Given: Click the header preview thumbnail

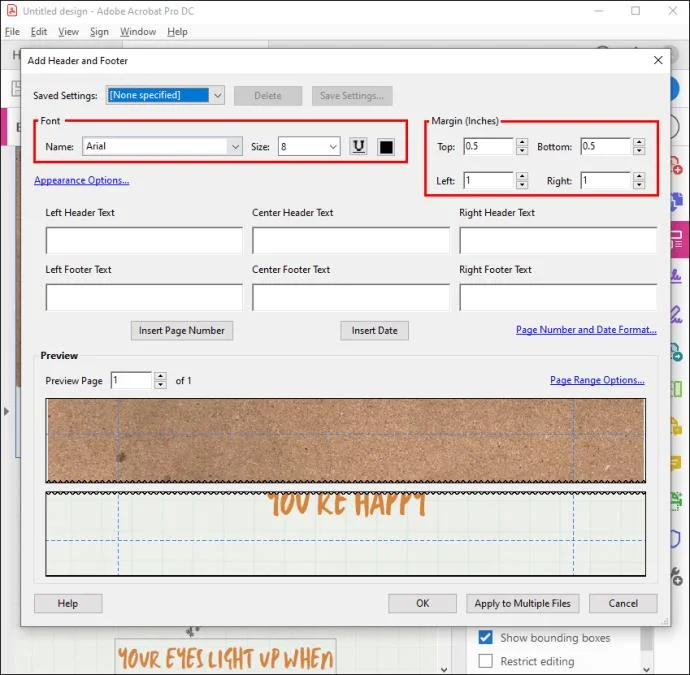Looking at the screenshot, I should click(x=345, y=440).
